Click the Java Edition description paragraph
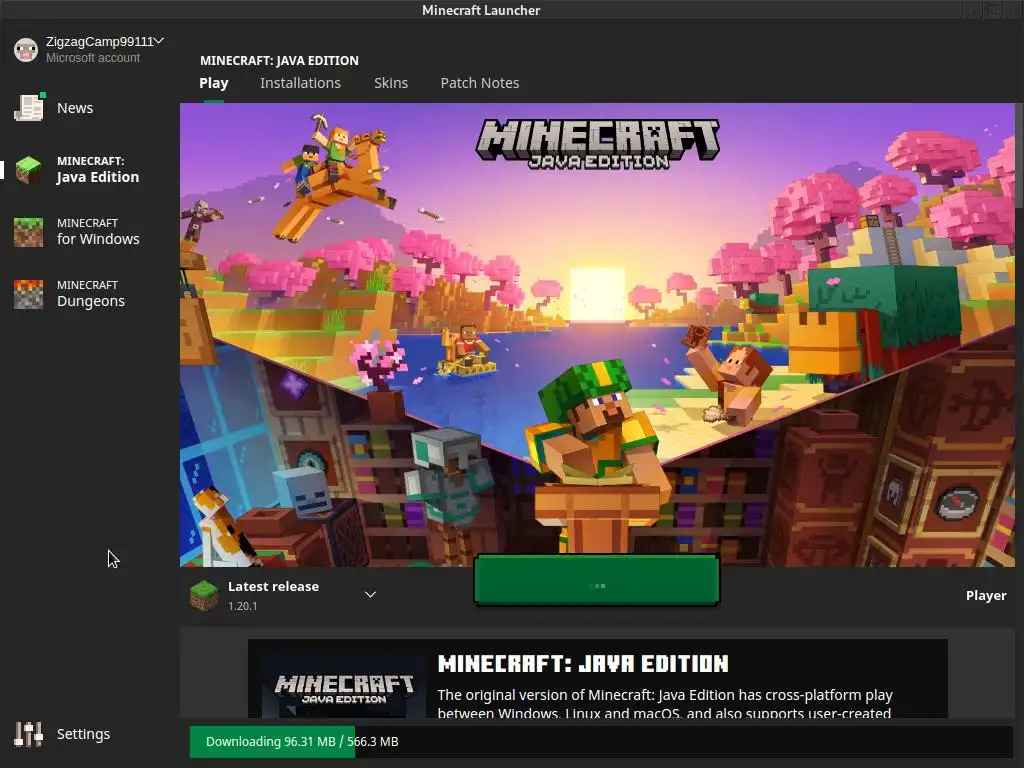Viewport: 1024px width, 768px height. point(665,703)
